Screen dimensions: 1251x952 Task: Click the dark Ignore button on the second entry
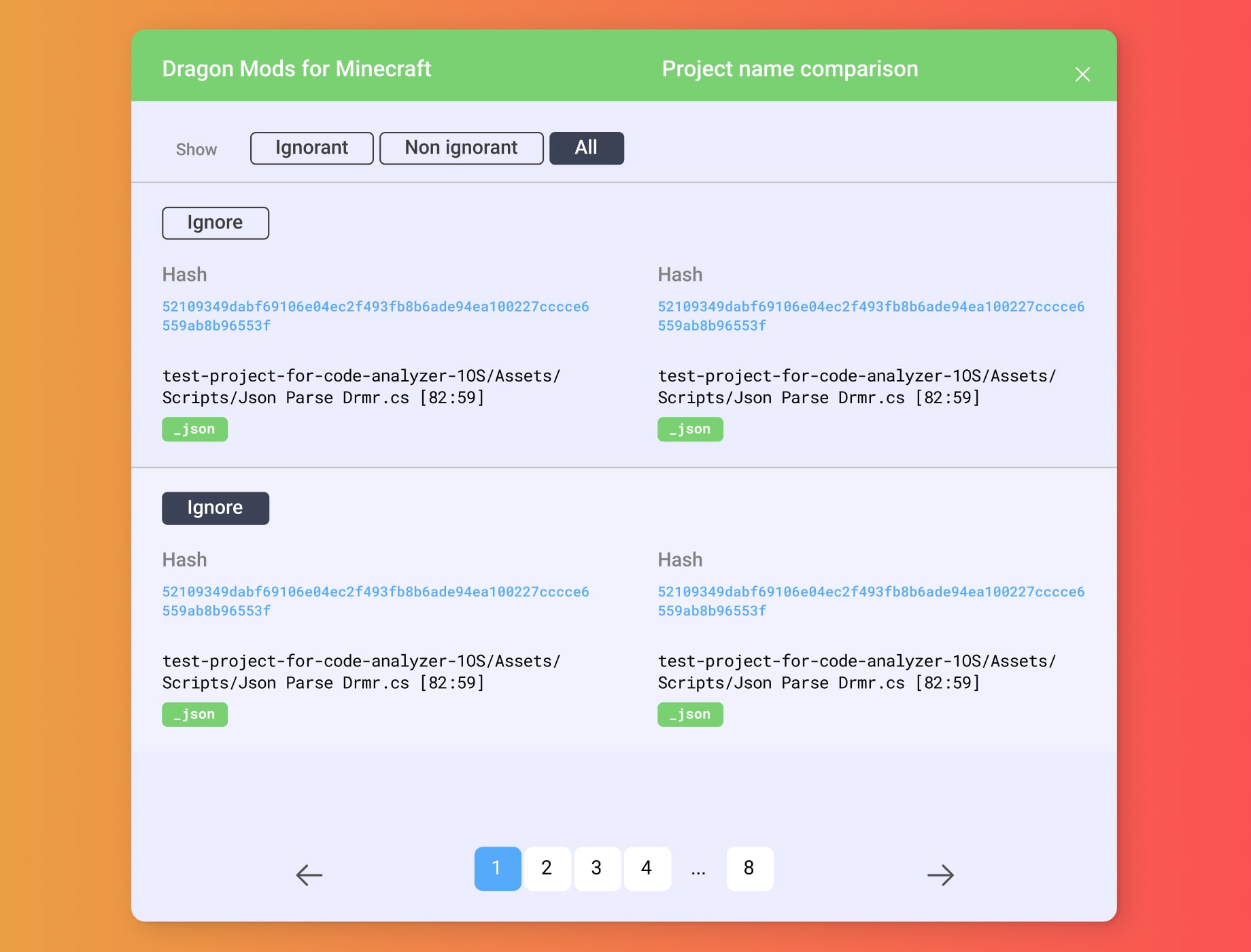215,507
